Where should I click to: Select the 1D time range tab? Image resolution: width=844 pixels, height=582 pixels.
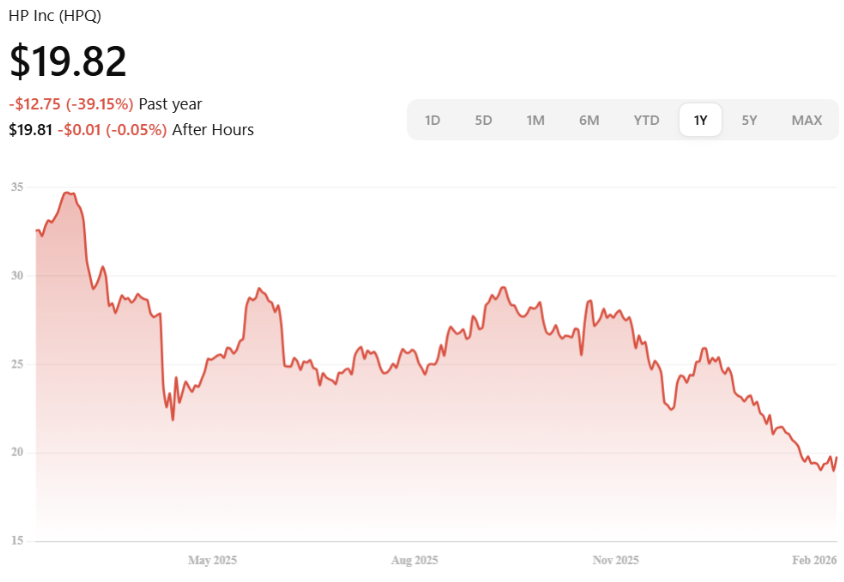coord(432,120)
